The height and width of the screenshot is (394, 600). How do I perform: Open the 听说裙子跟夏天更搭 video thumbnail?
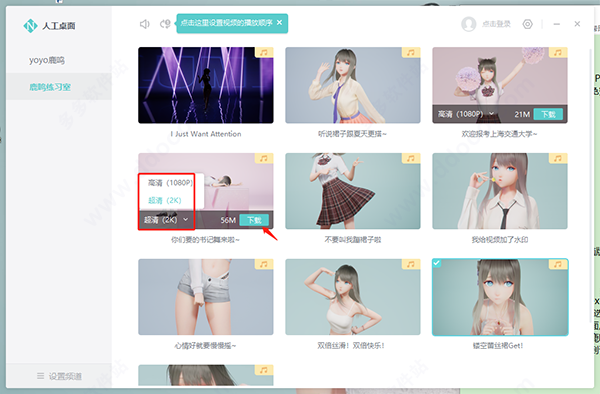coord(353,85)
